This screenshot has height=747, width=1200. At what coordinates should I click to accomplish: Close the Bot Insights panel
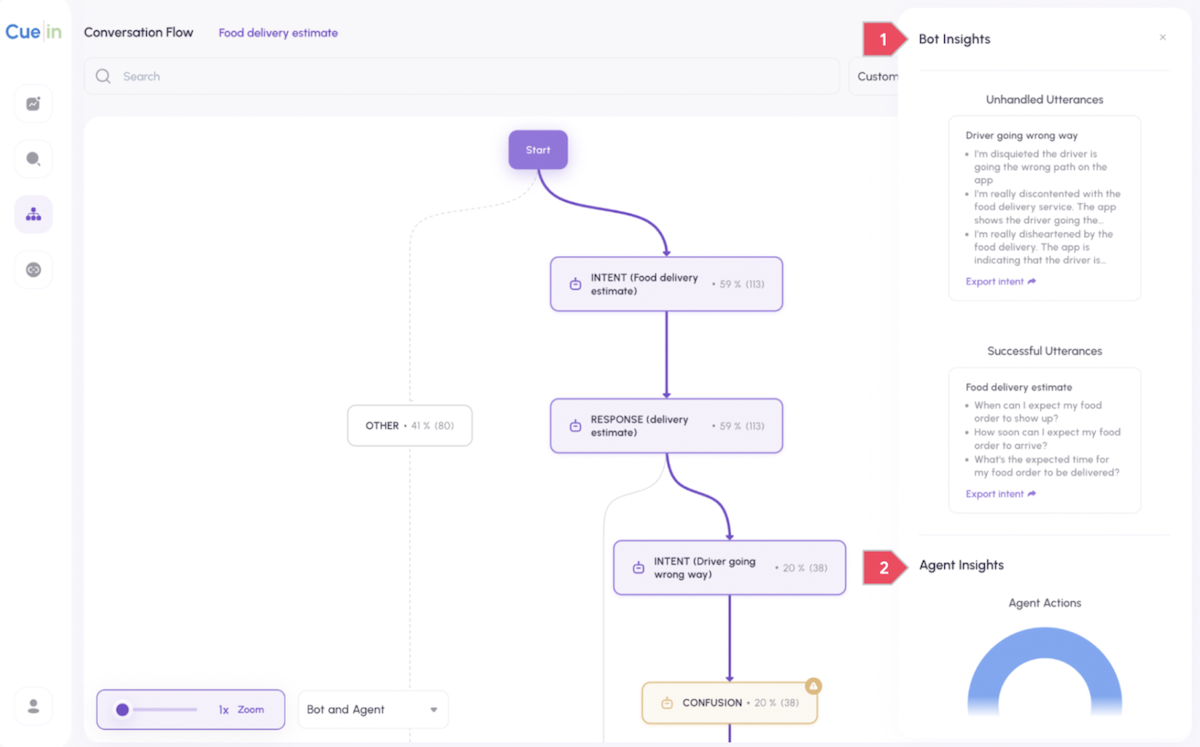point(1162,38)
